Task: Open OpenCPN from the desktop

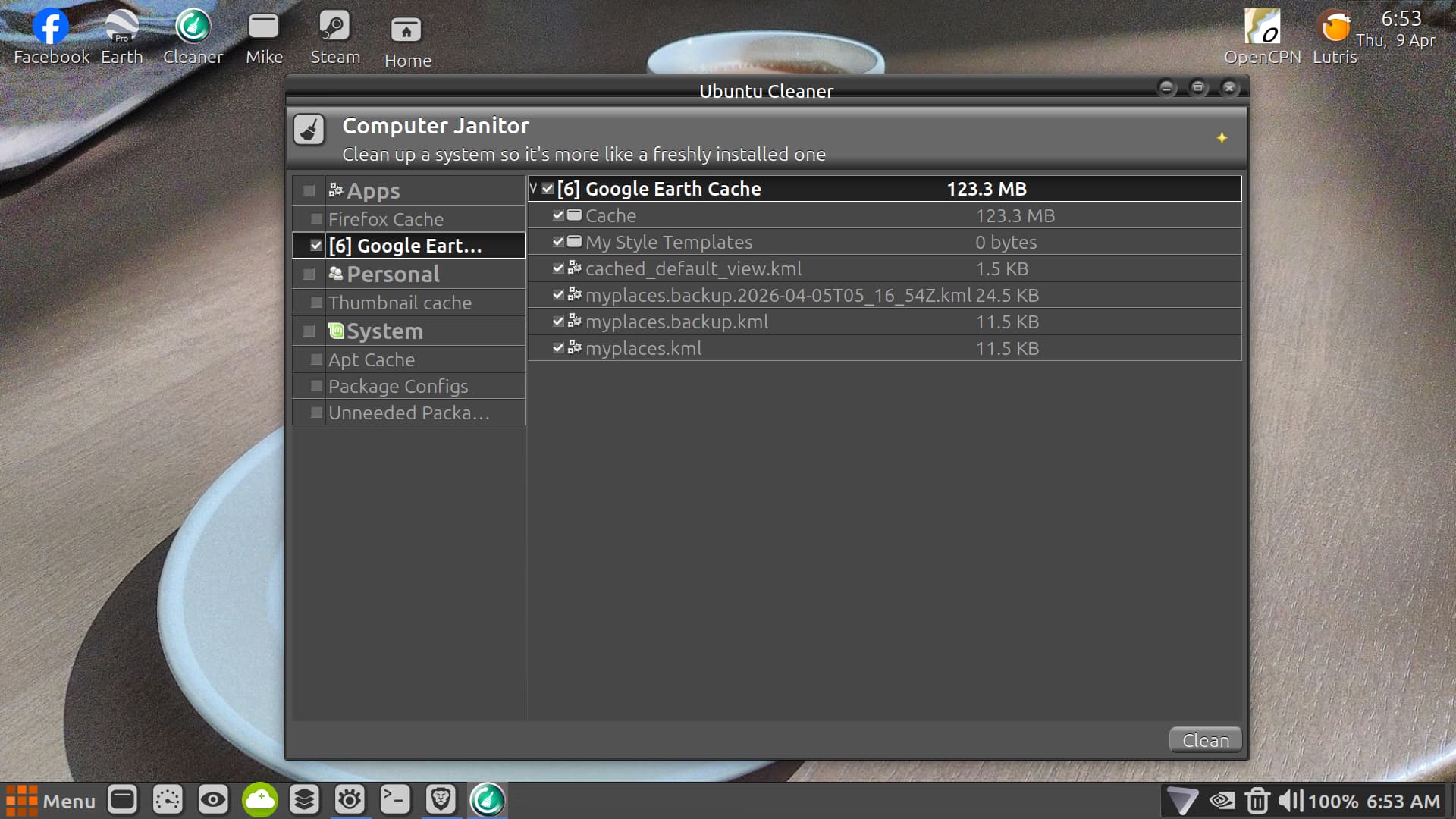Action: coord(1262,27)
